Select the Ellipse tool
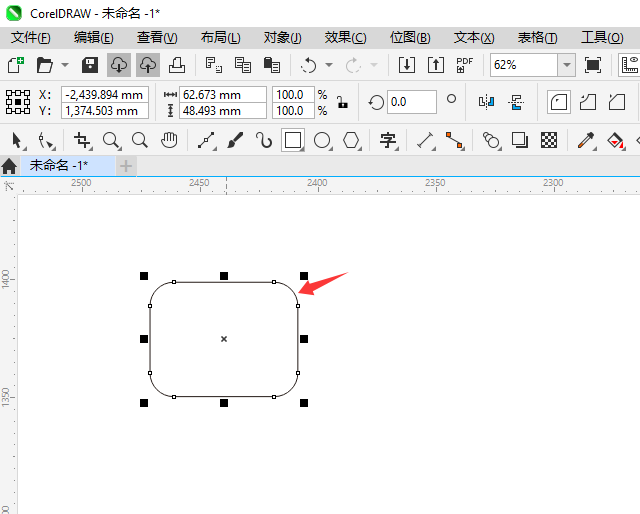 [x=322, y=140]
